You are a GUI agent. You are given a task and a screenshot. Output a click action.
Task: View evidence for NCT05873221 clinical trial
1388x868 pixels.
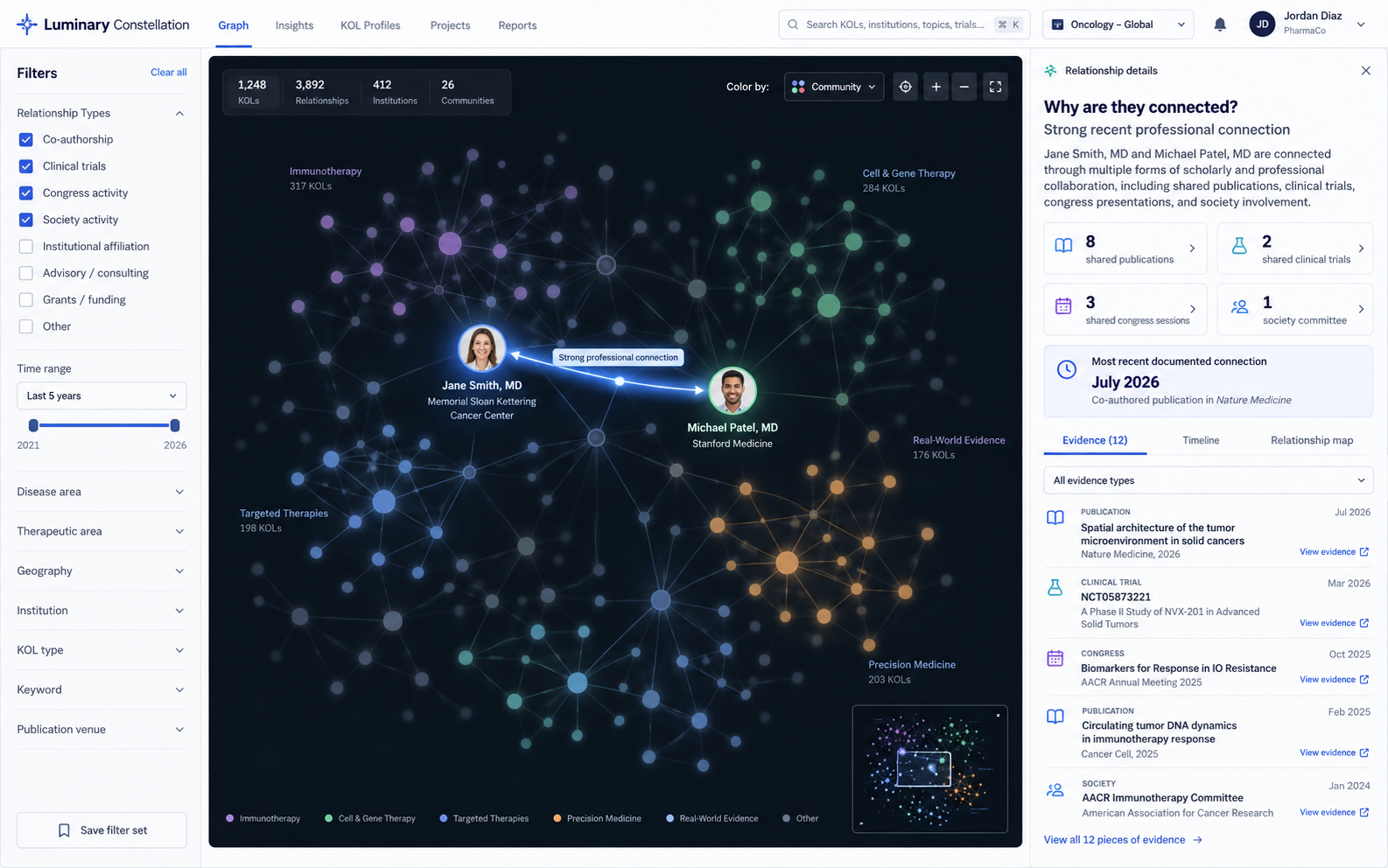1334,623
